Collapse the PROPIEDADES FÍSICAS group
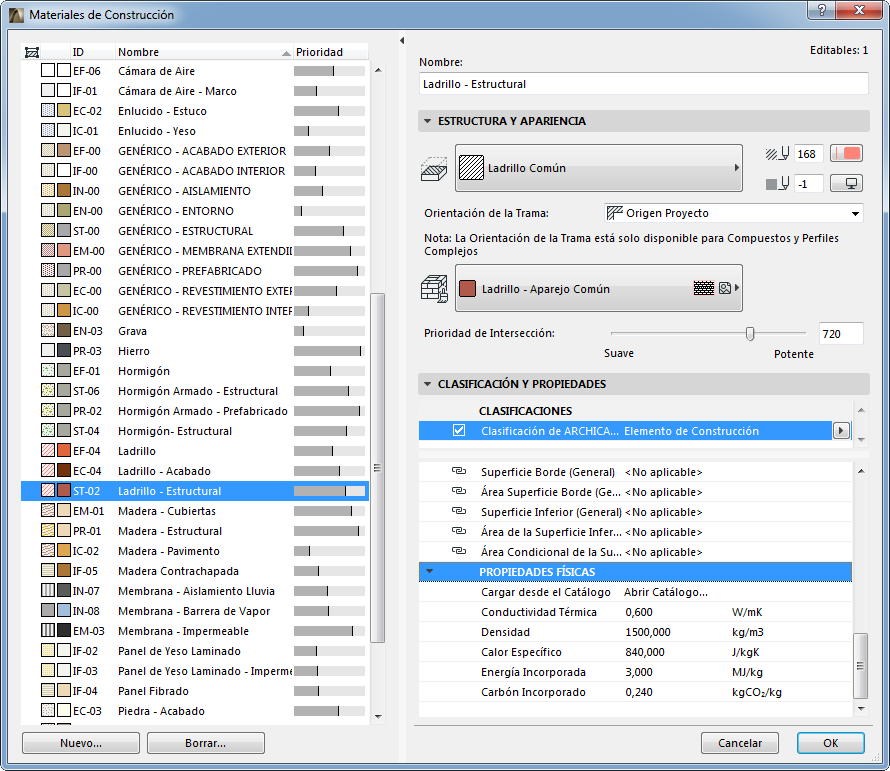The image size is (890, 771). click(430, 572)
